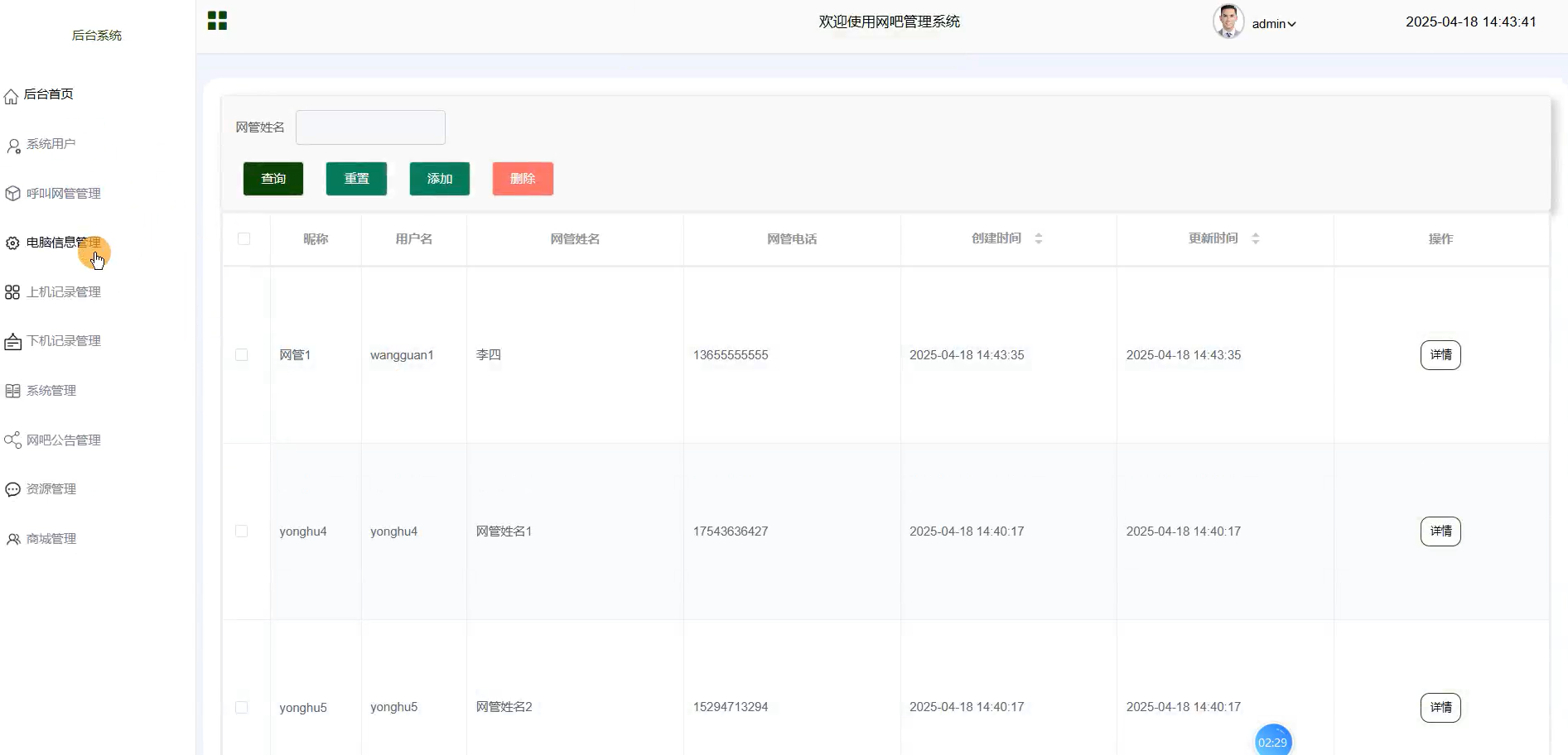The width and height of the screenshot is (1568, 755).
Task: Sort by 创建时间 using sort arrows
Action: 1039,238
